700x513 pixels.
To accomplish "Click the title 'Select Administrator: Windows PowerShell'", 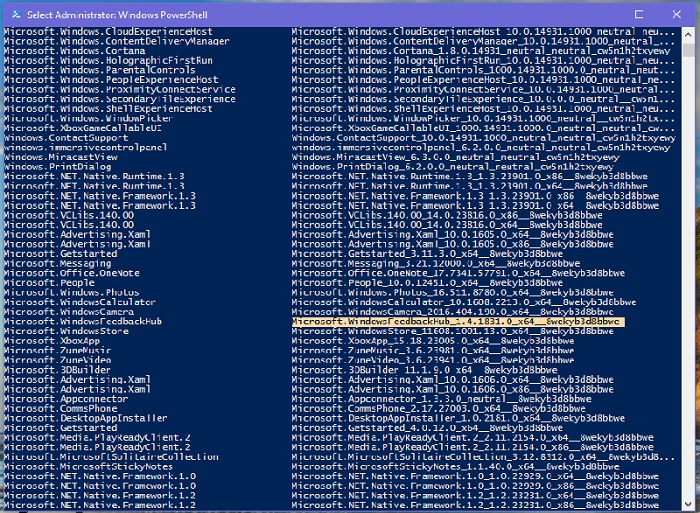I will pos(117,15).
